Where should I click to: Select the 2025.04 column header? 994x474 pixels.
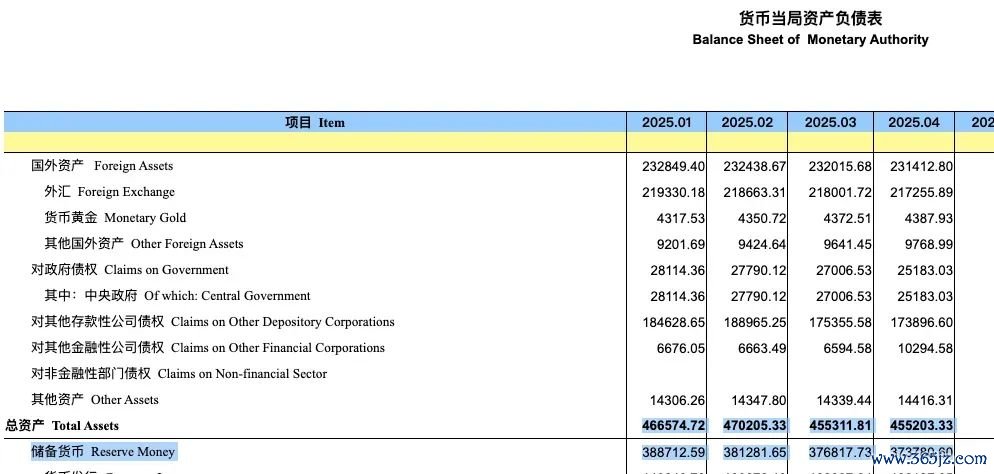click(913, 122)
